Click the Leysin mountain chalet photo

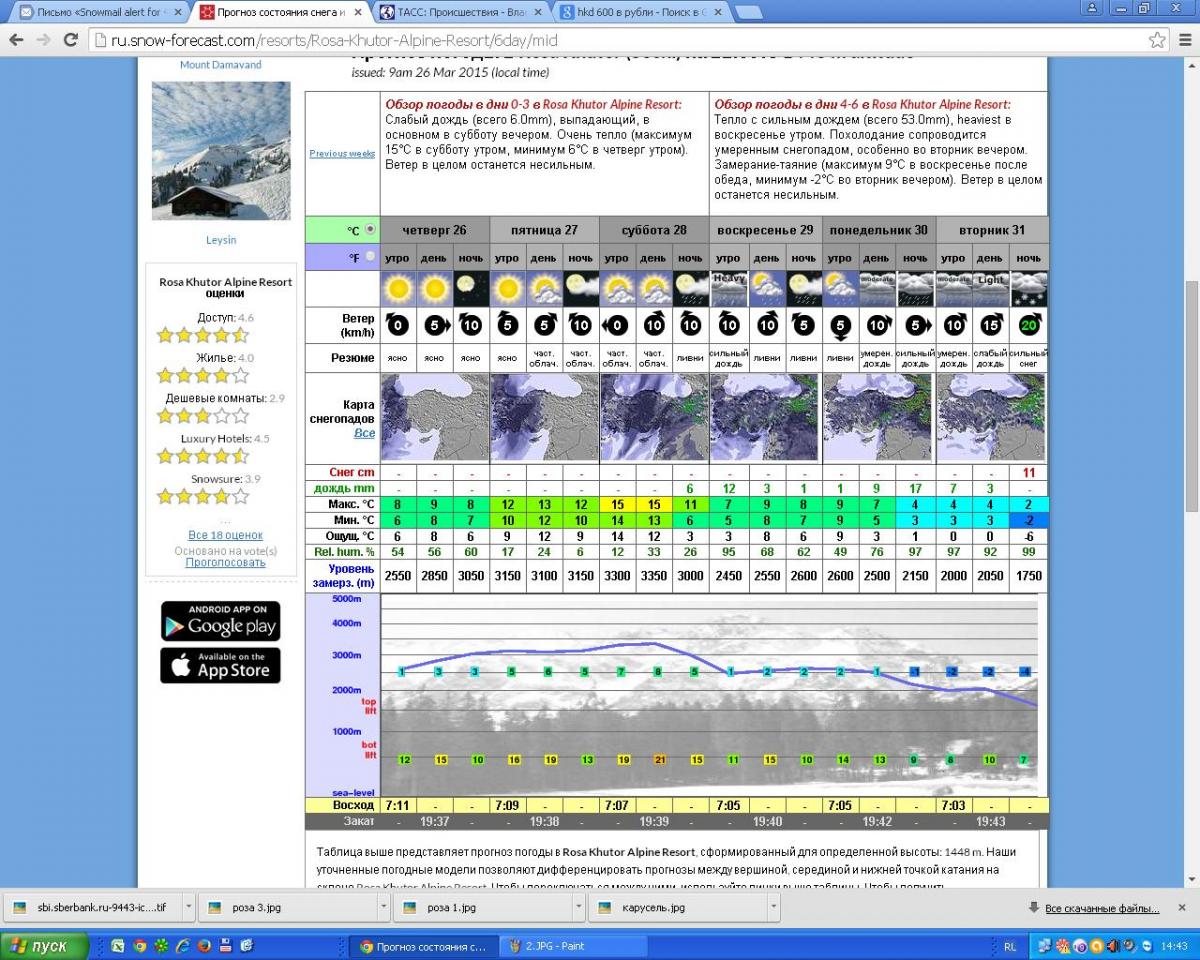click(221, 151)
